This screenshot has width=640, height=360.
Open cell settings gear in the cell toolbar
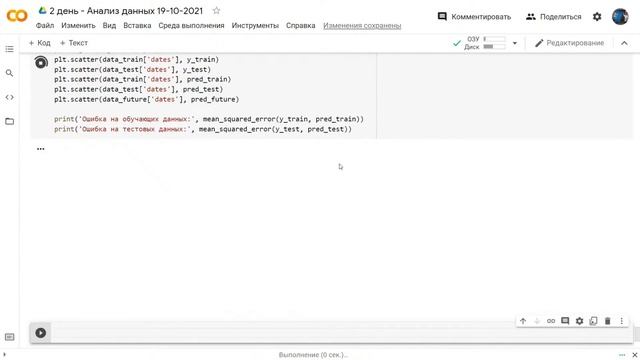[x=580, y=321]
